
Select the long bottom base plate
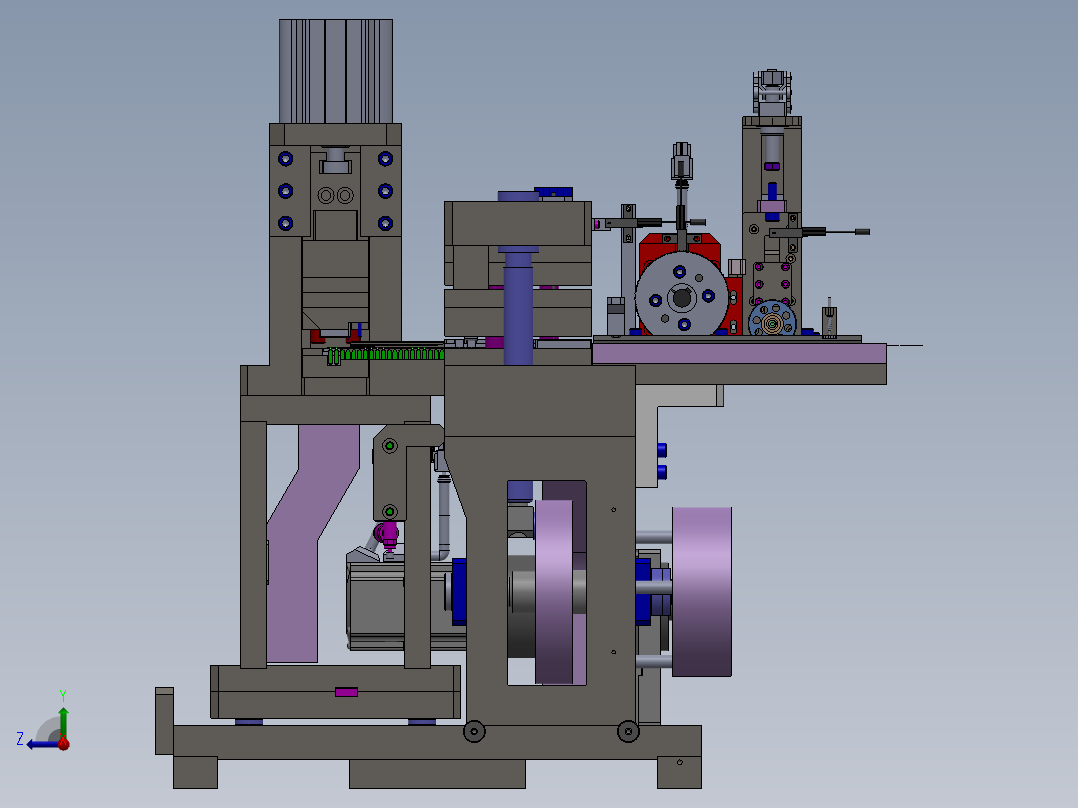tap(437, 742)
